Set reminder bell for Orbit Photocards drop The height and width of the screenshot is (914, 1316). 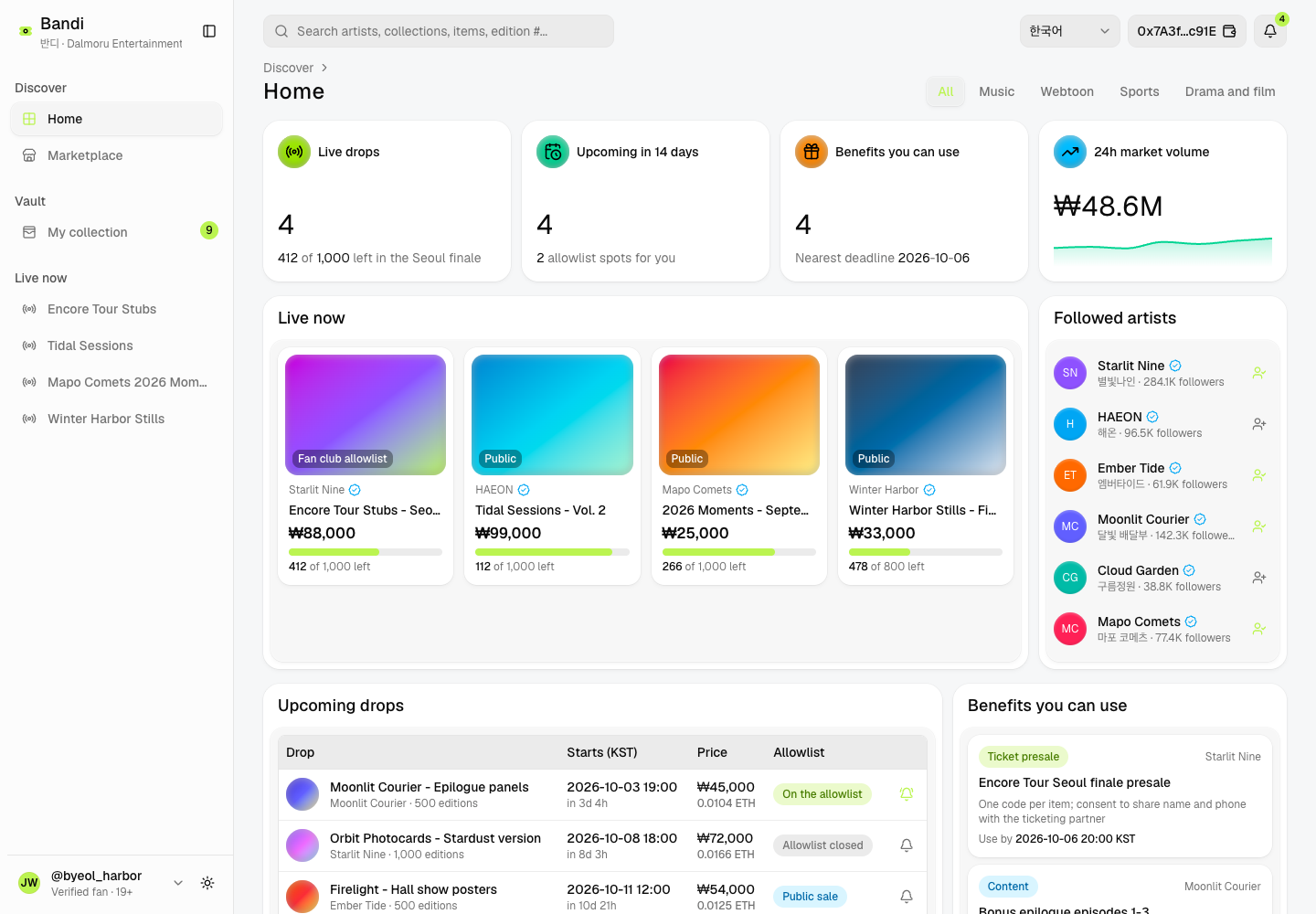[907, 845]
